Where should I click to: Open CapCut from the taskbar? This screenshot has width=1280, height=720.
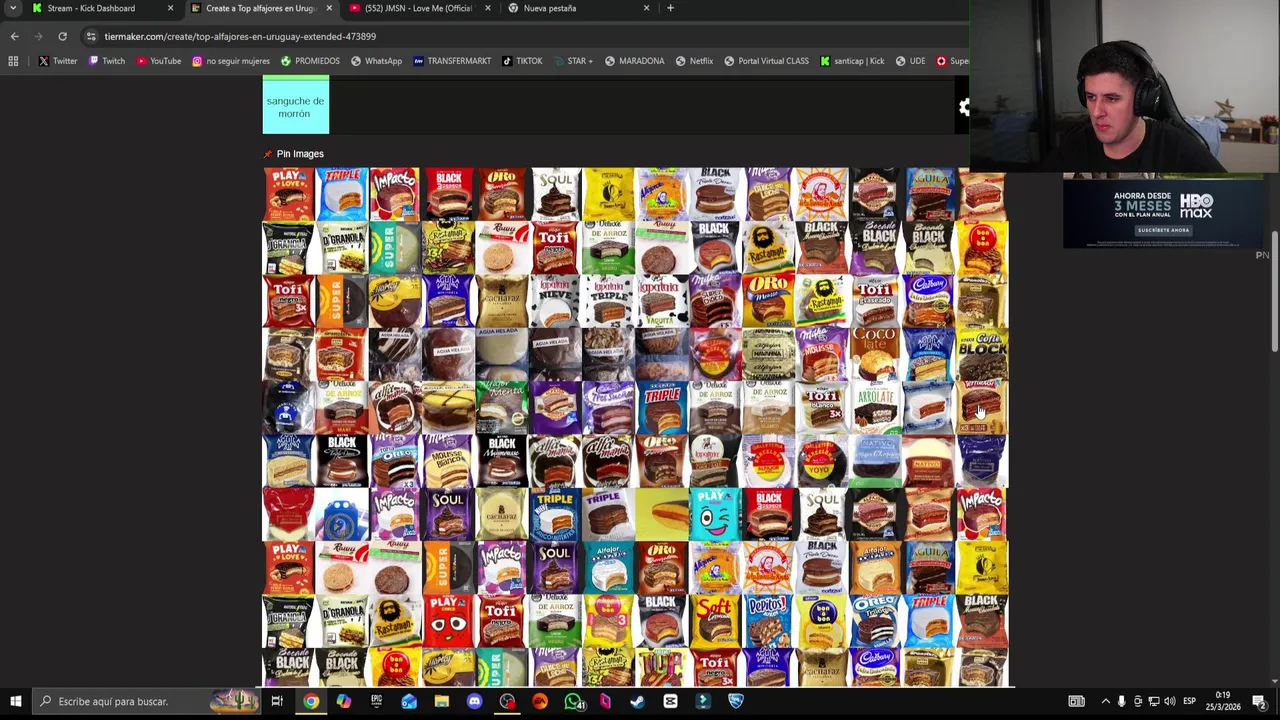point(670,701)
